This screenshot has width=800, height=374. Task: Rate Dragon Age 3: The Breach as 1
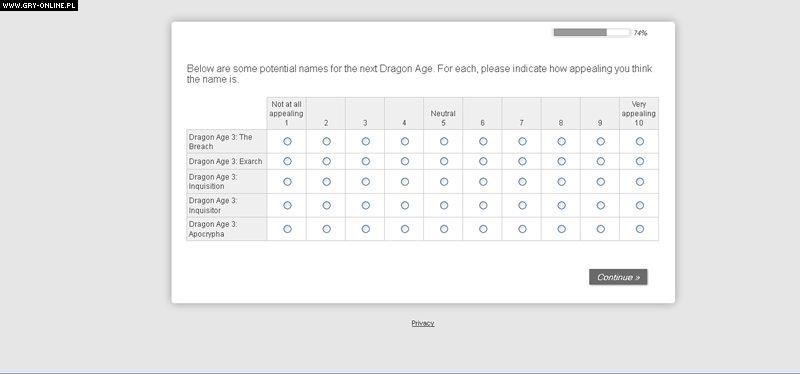pos(287,141)
